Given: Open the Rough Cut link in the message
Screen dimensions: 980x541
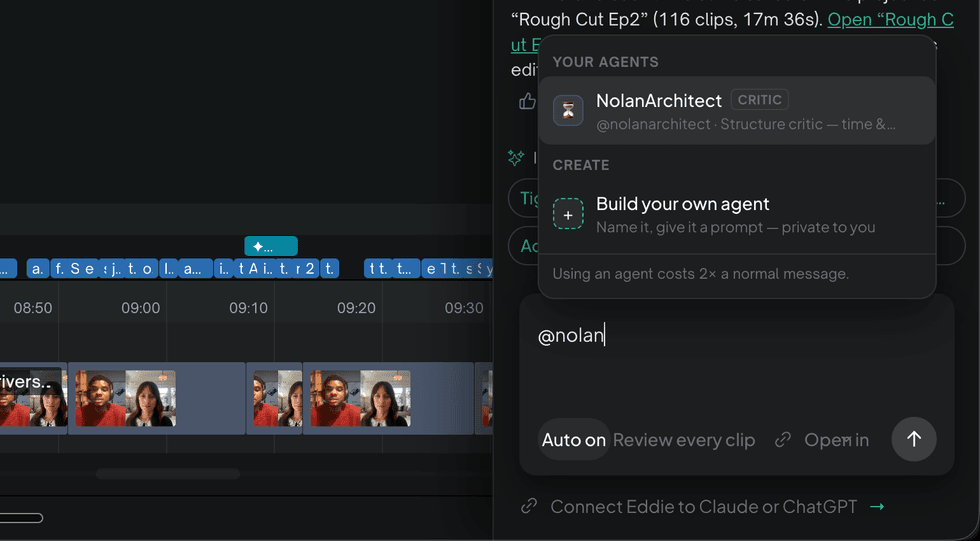Looking at the screenshot, I should tap(890, 20).
